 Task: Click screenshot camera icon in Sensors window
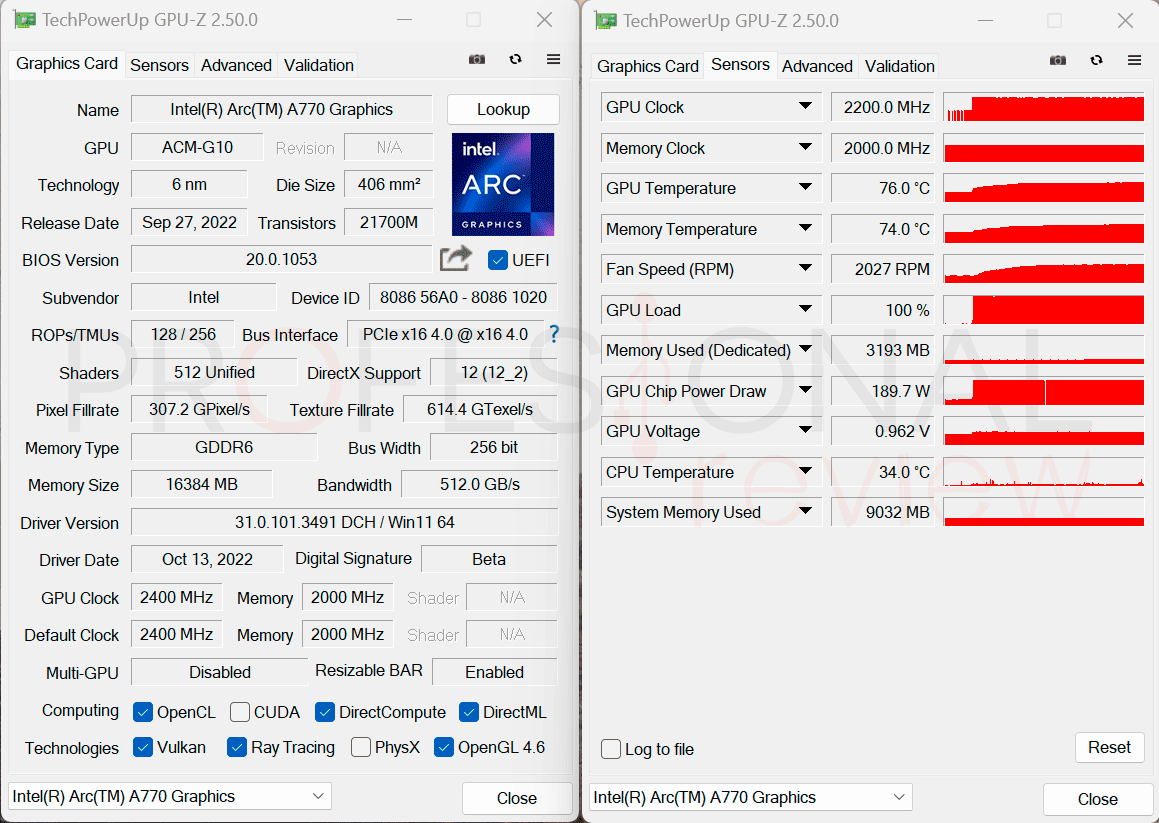1058,60
